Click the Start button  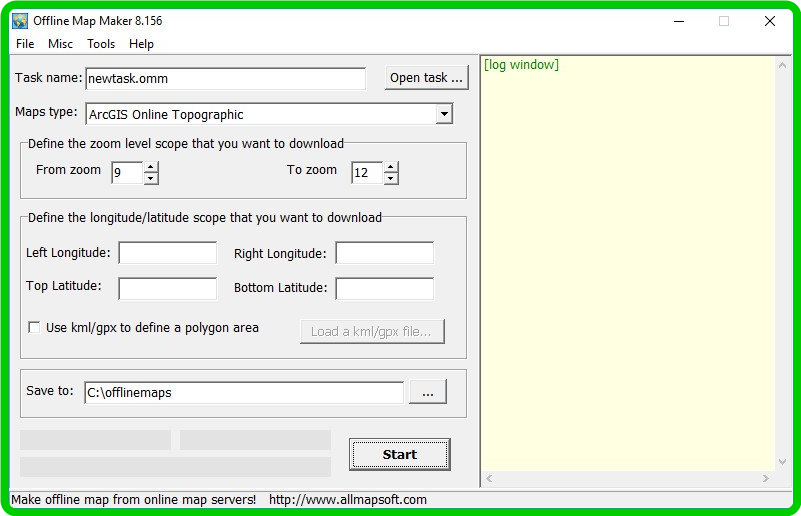400,454
